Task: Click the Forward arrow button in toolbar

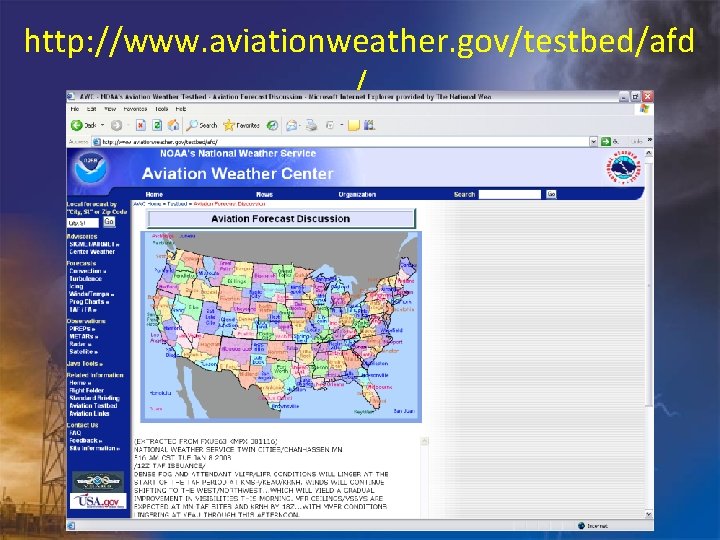Action: point(116,125)
